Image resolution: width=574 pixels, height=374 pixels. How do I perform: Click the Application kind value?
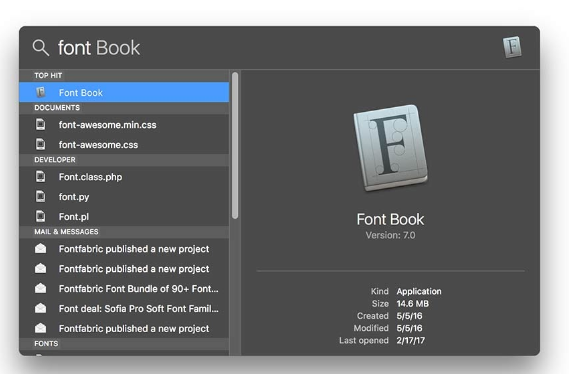[419, 291]
